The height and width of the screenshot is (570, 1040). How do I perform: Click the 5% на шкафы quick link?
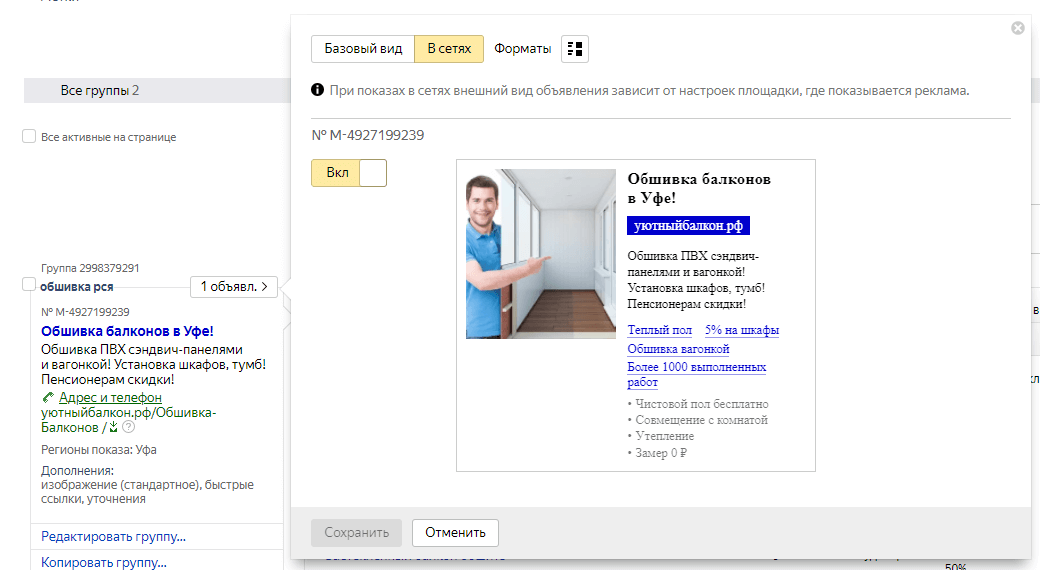pos(742,330)
